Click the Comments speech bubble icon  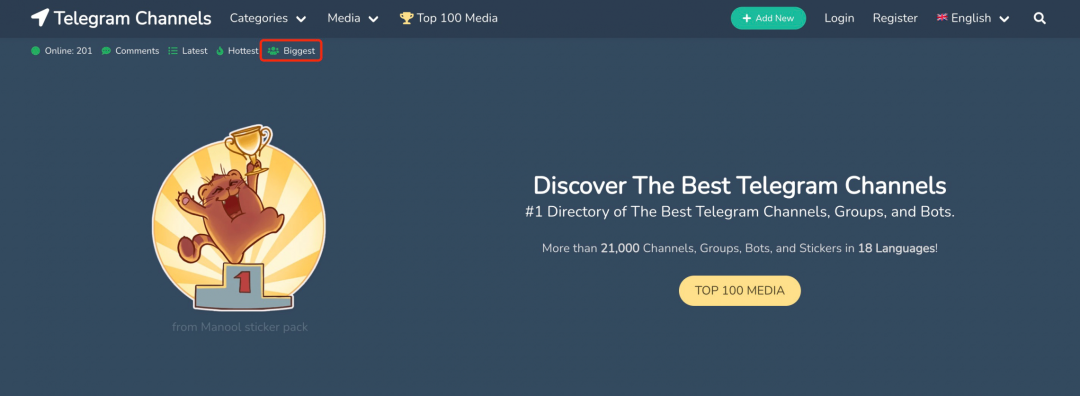click(x=106, y=51)
